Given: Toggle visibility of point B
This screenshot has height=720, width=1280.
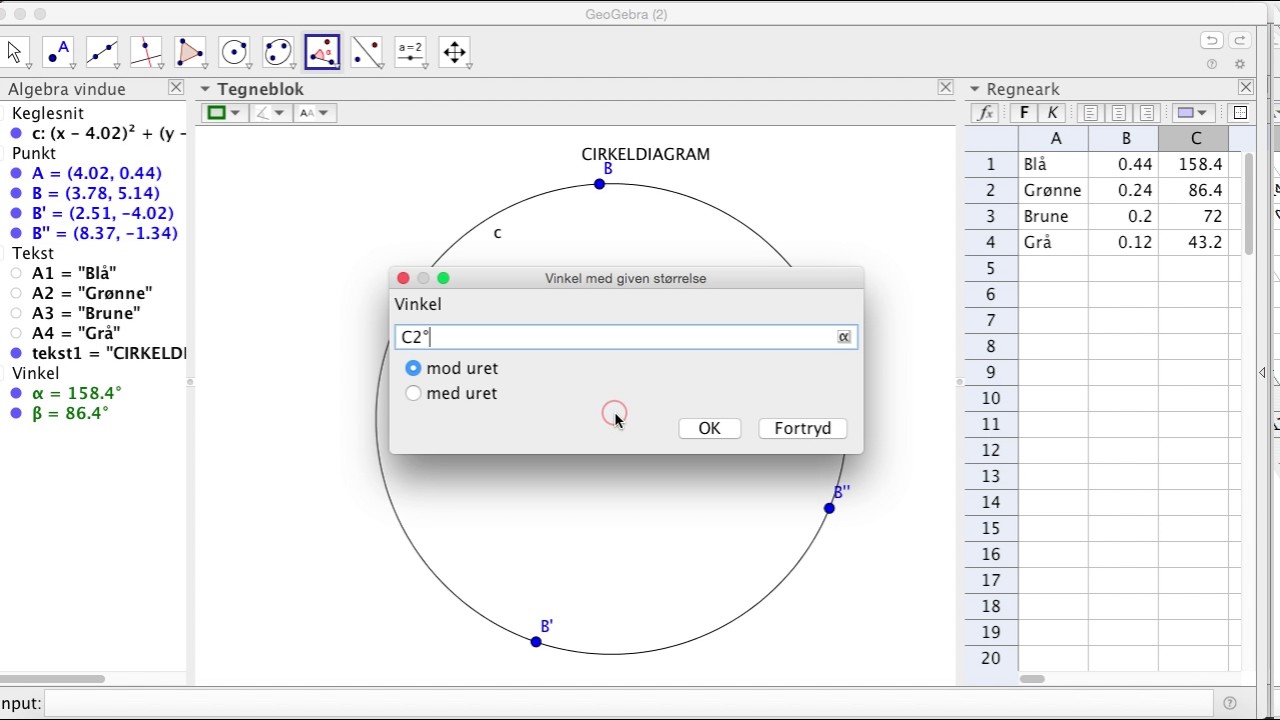Looking at the screenshot, I should pos(17,193).
